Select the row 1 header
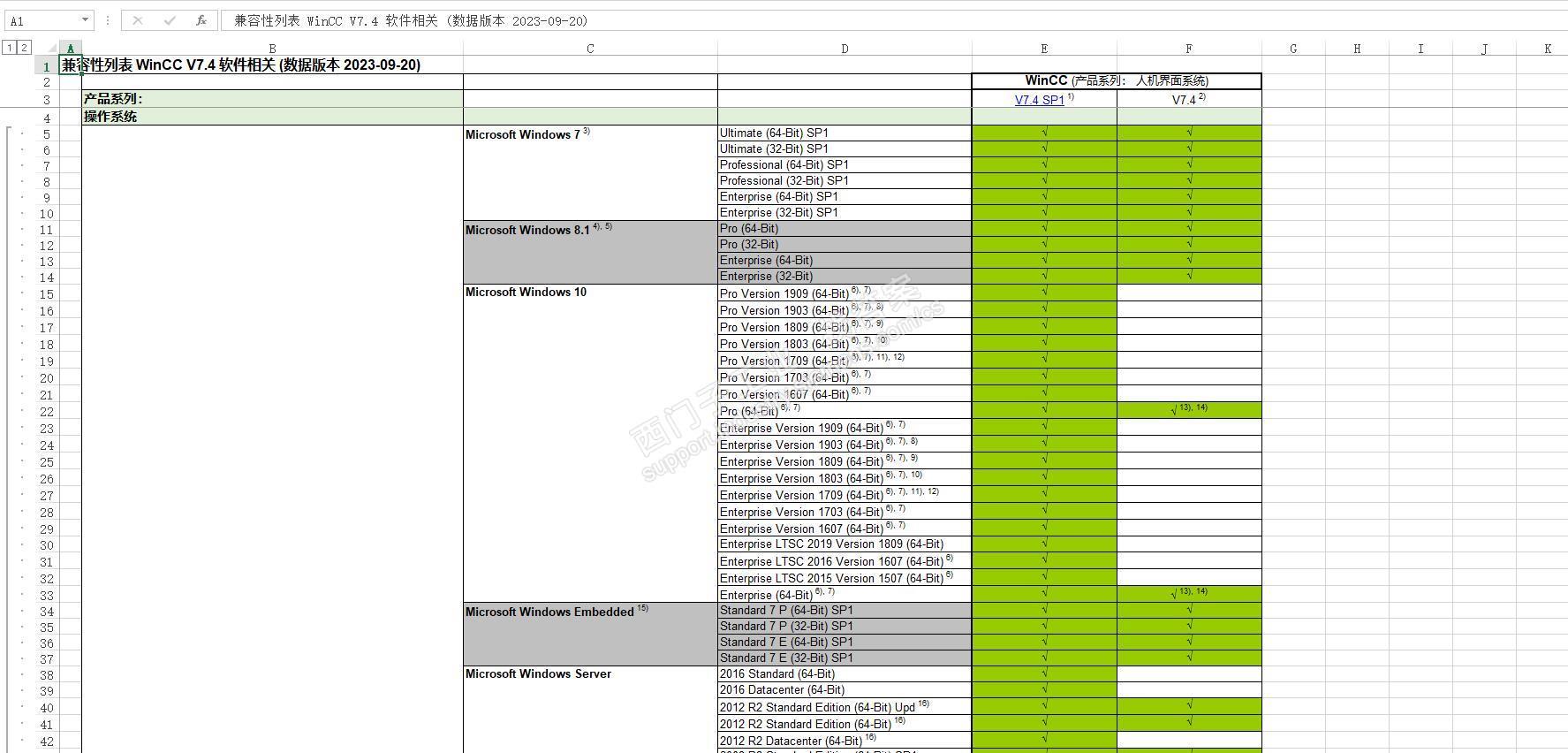The width and height of the screenshot is (1568, 753). tap(47, 65)
